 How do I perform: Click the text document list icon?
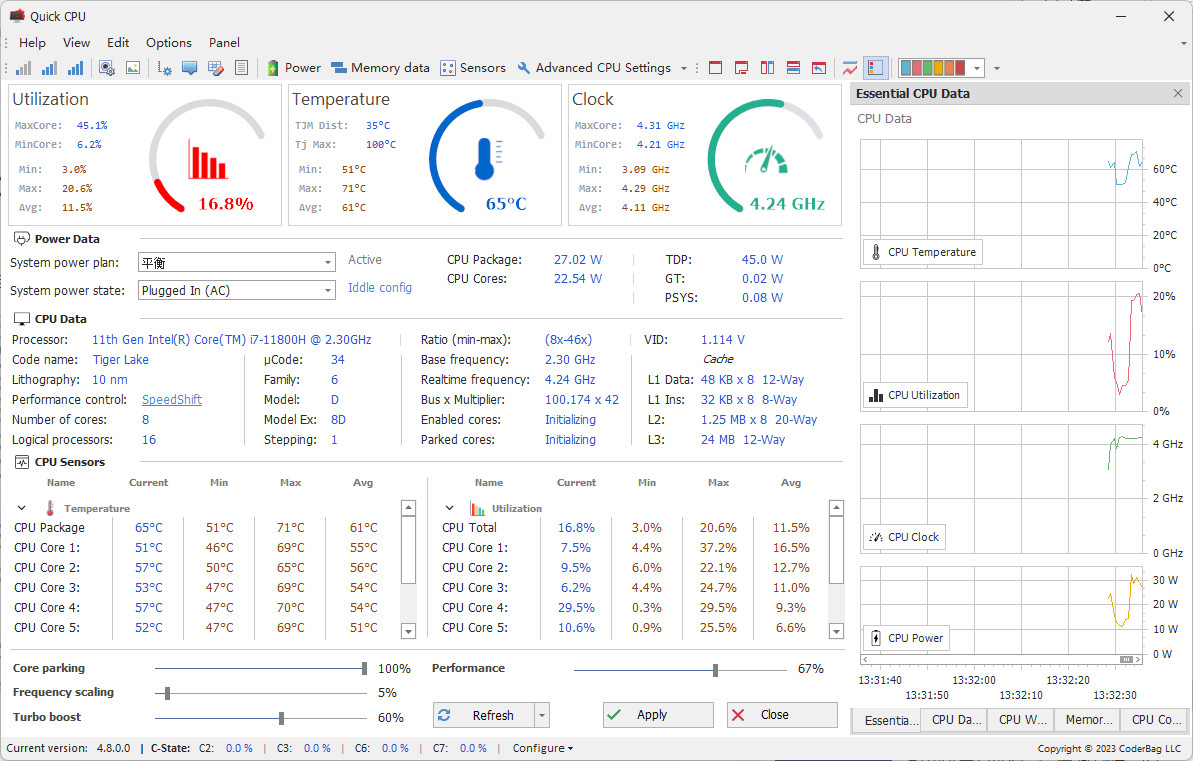coord(241,68)
